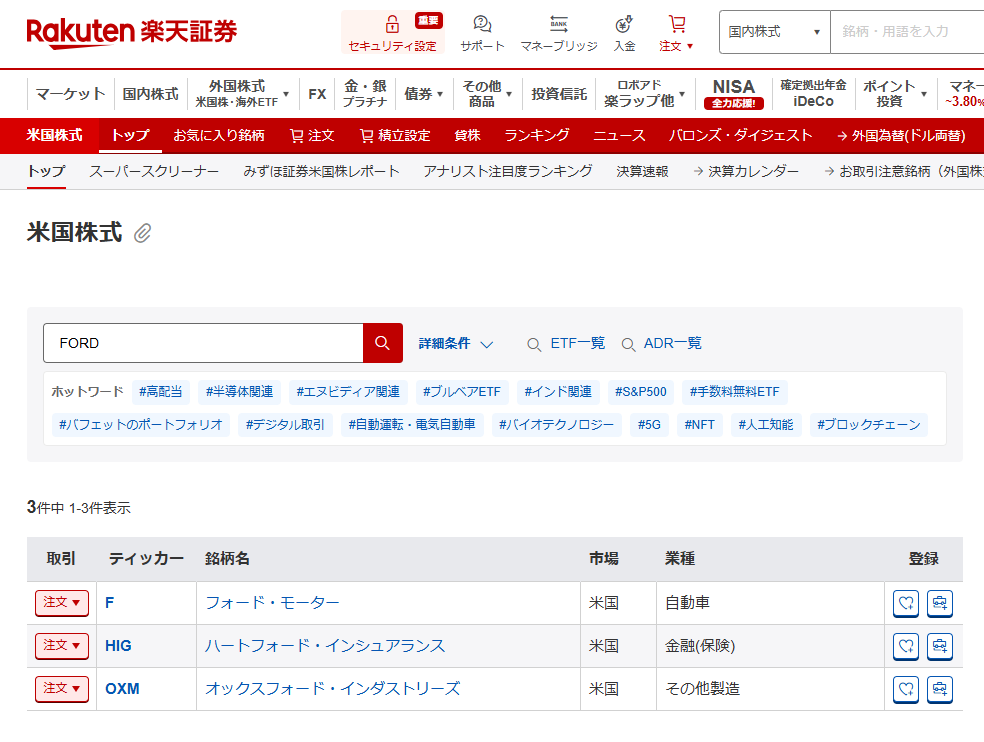
Task: Select #5G hot word tag
Action: click(x=649, y=424)
